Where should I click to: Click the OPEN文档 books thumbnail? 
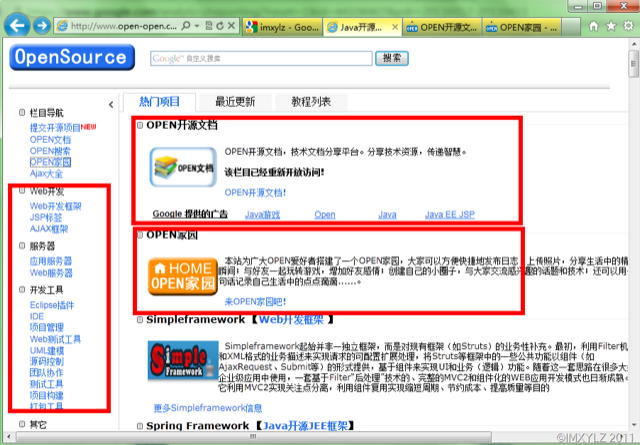point(183,167)
